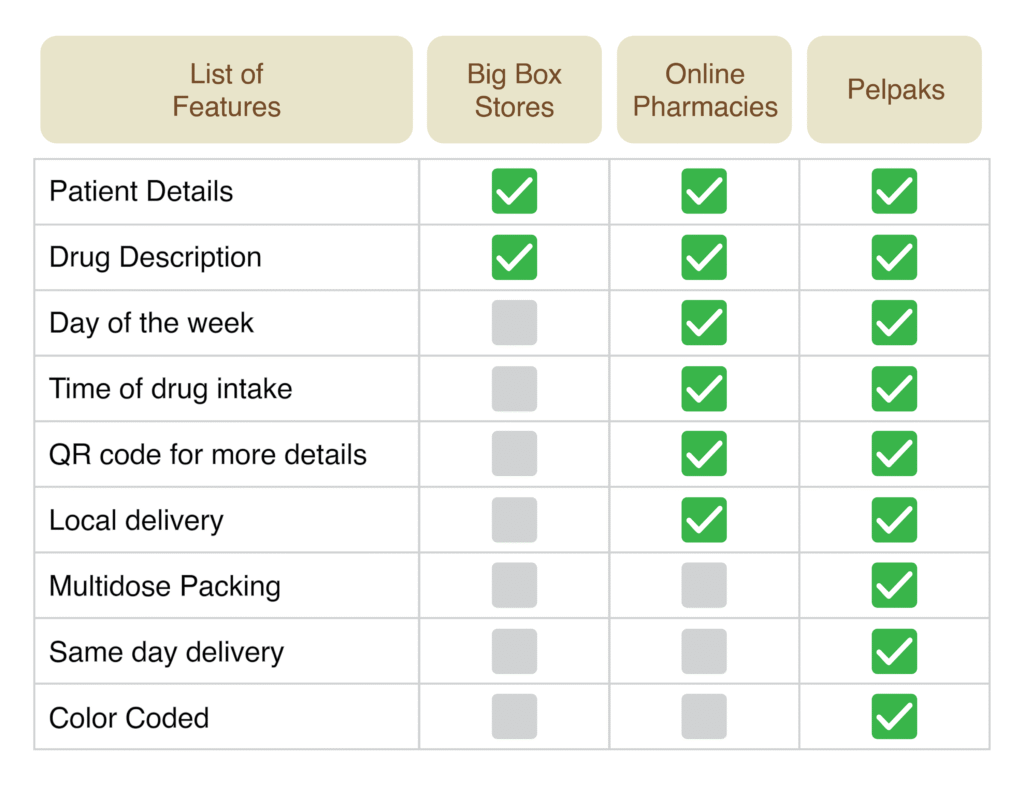Click Online Pharmacies QR code checkmark

pos(704,454)
